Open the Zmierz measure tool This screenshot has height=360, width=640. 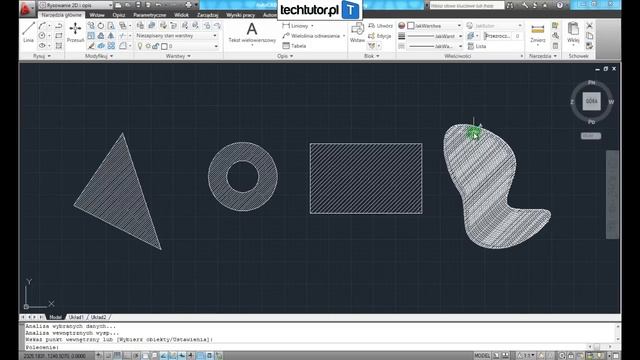538,33
